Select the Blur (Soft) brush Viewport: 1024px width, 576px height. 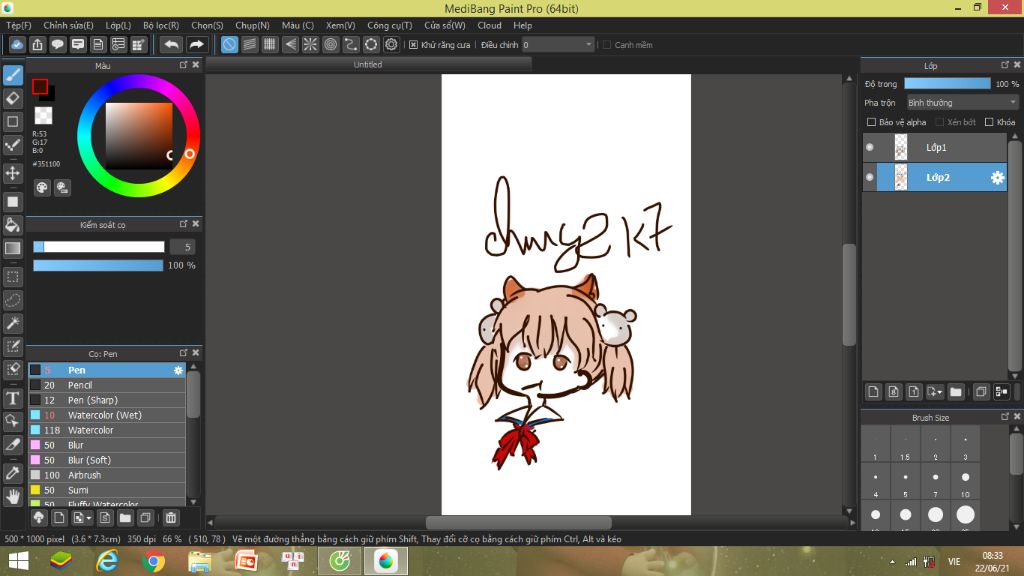107,460
